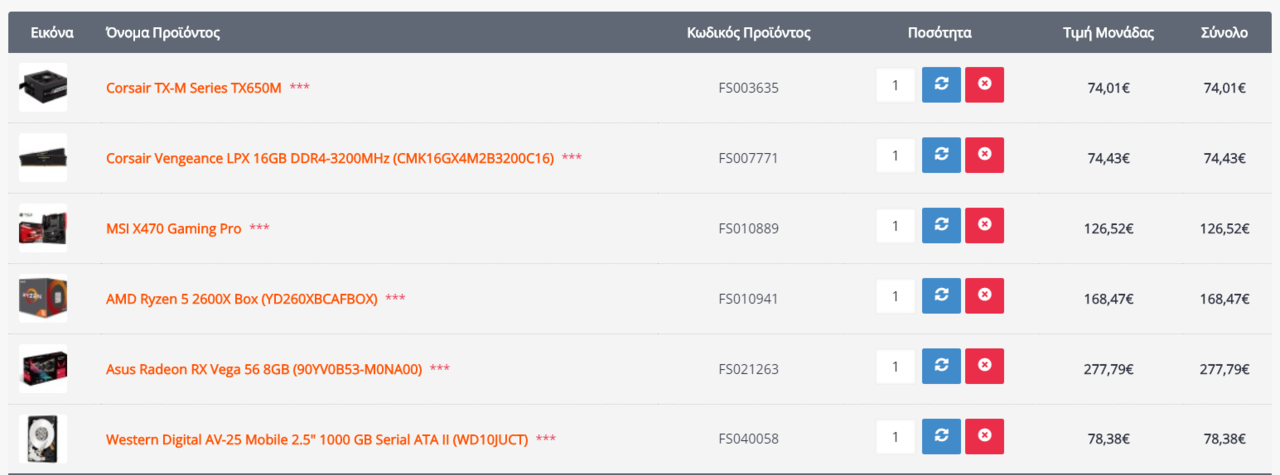Open Asus Radeon RX Vega 56 8GB link
This screenshot has height=475, width=1280.
coord(264,369)
